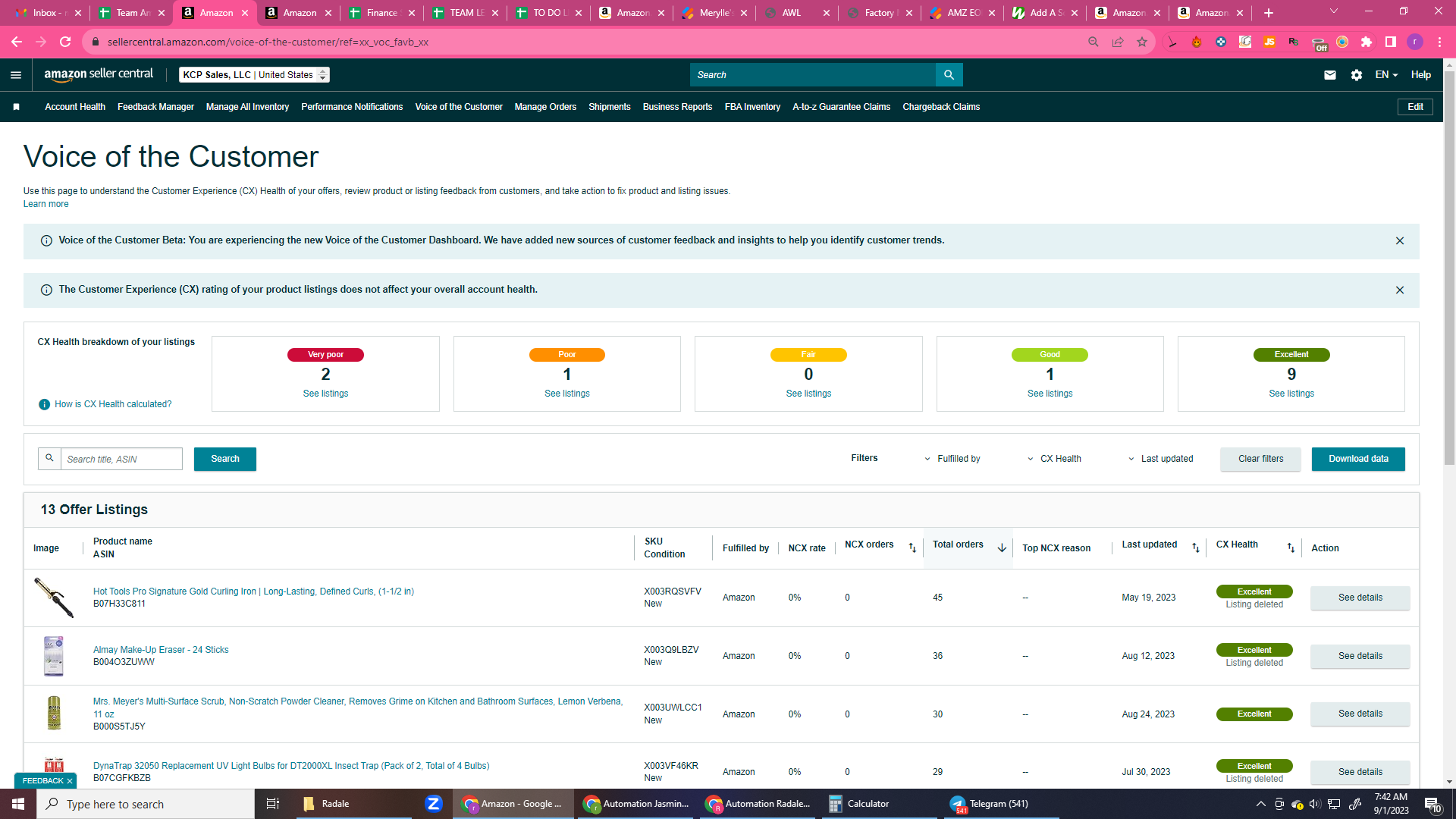Sort by CX Health column arrows

click(1291, 548)
